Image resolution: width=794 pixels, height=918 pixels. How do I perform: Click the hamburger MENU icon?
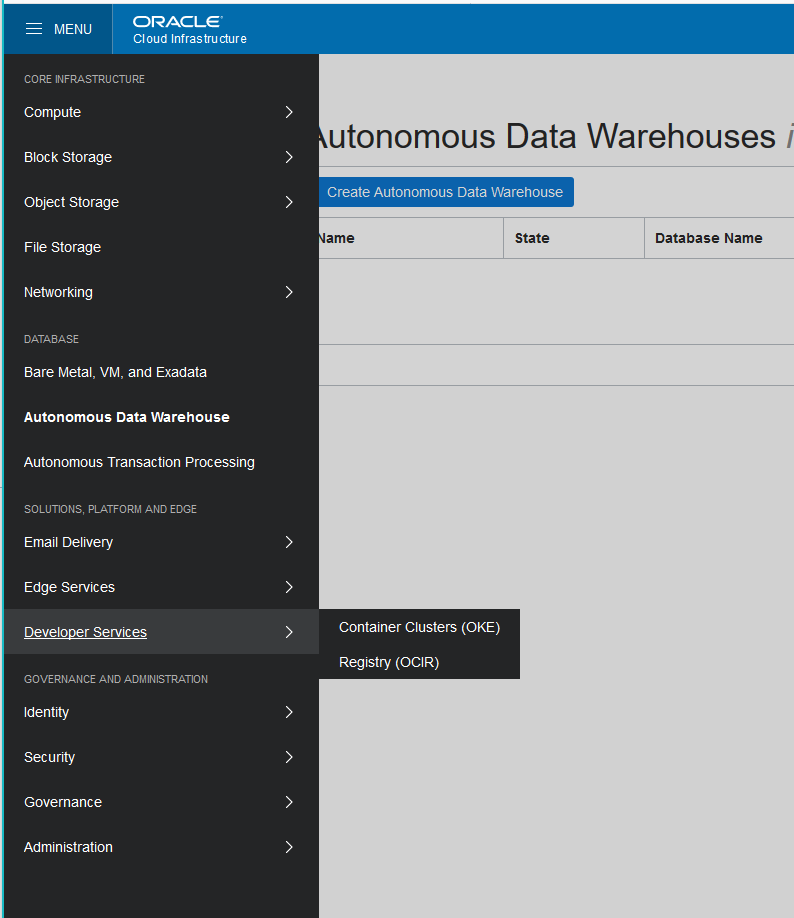(34, 29)
